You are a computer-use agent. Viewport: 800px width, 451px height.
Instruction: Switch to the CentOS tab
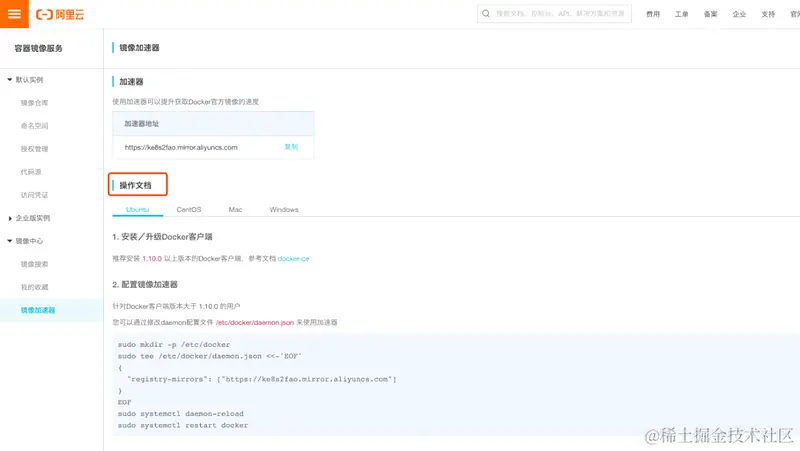point(189,210)
